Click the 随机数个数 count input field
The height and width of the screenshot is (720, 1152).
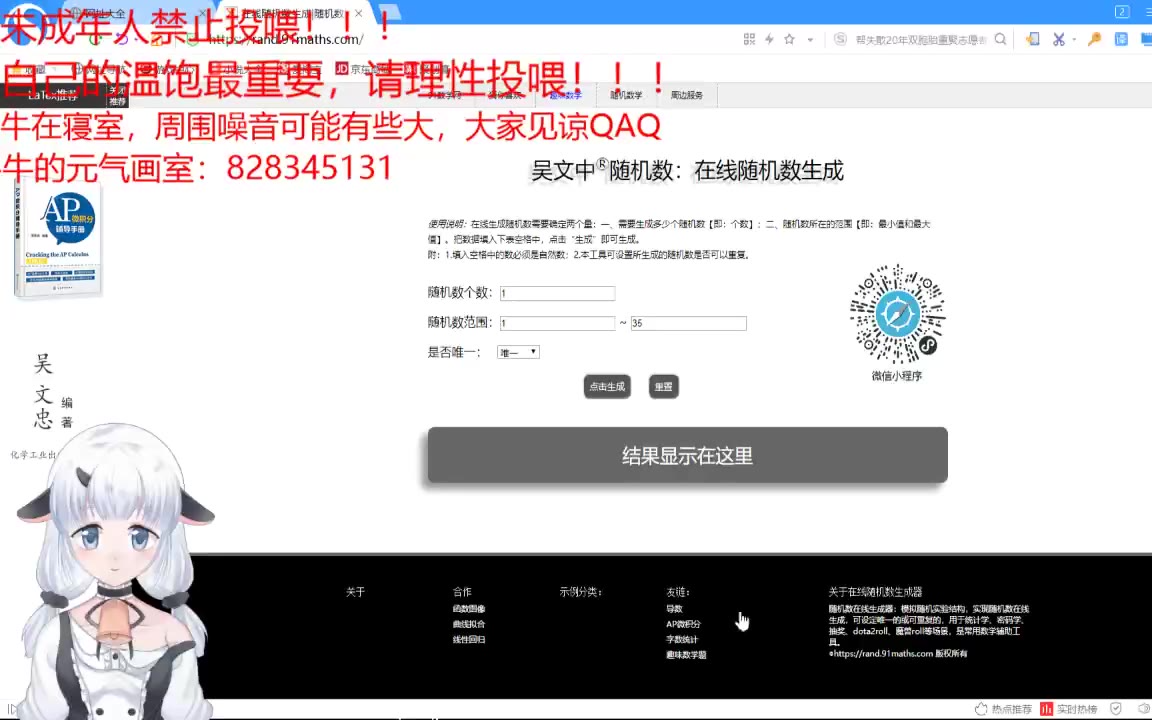click(557, 293)
